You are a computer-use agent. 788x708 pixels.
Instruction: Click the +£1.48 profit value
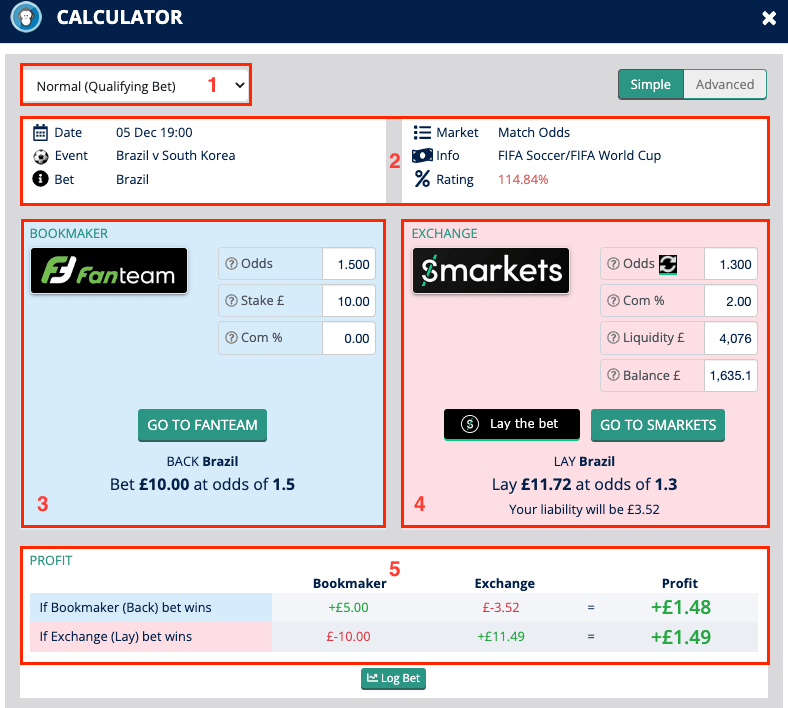[681, 608]
